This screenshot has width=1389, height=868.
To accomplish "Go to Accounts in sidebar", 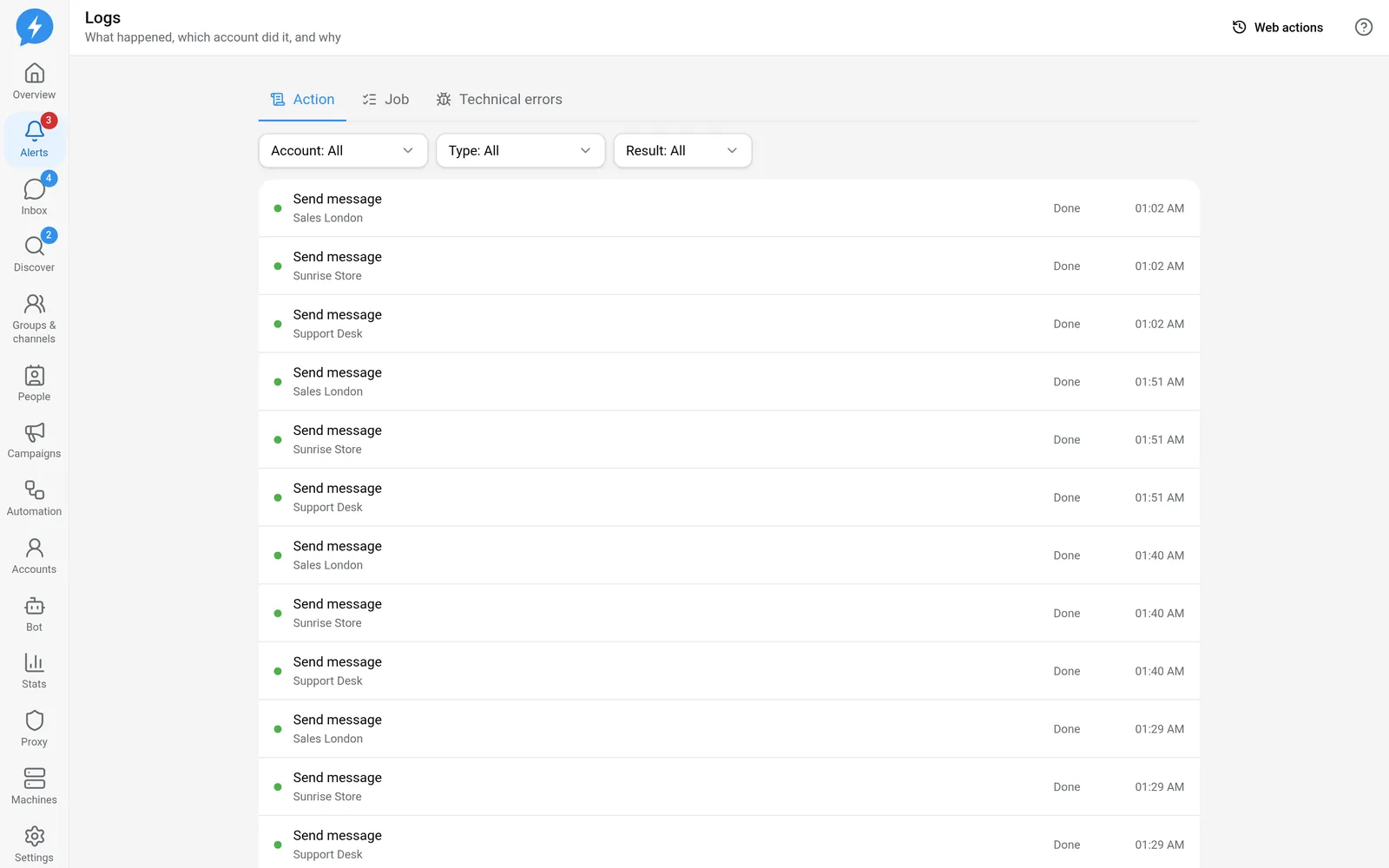I will [34, 556].
